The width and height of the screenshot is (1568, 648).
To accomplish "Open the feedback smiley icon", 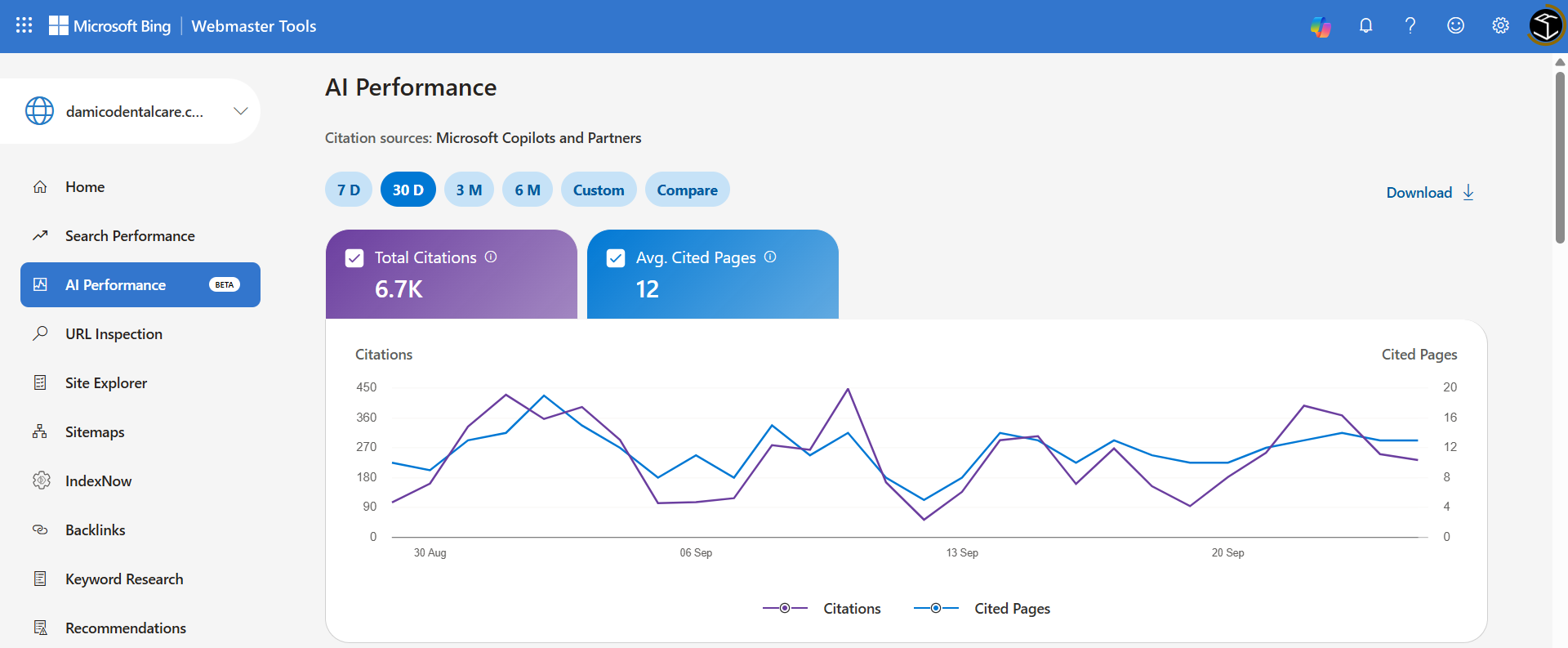I will tap(1455, 26).
